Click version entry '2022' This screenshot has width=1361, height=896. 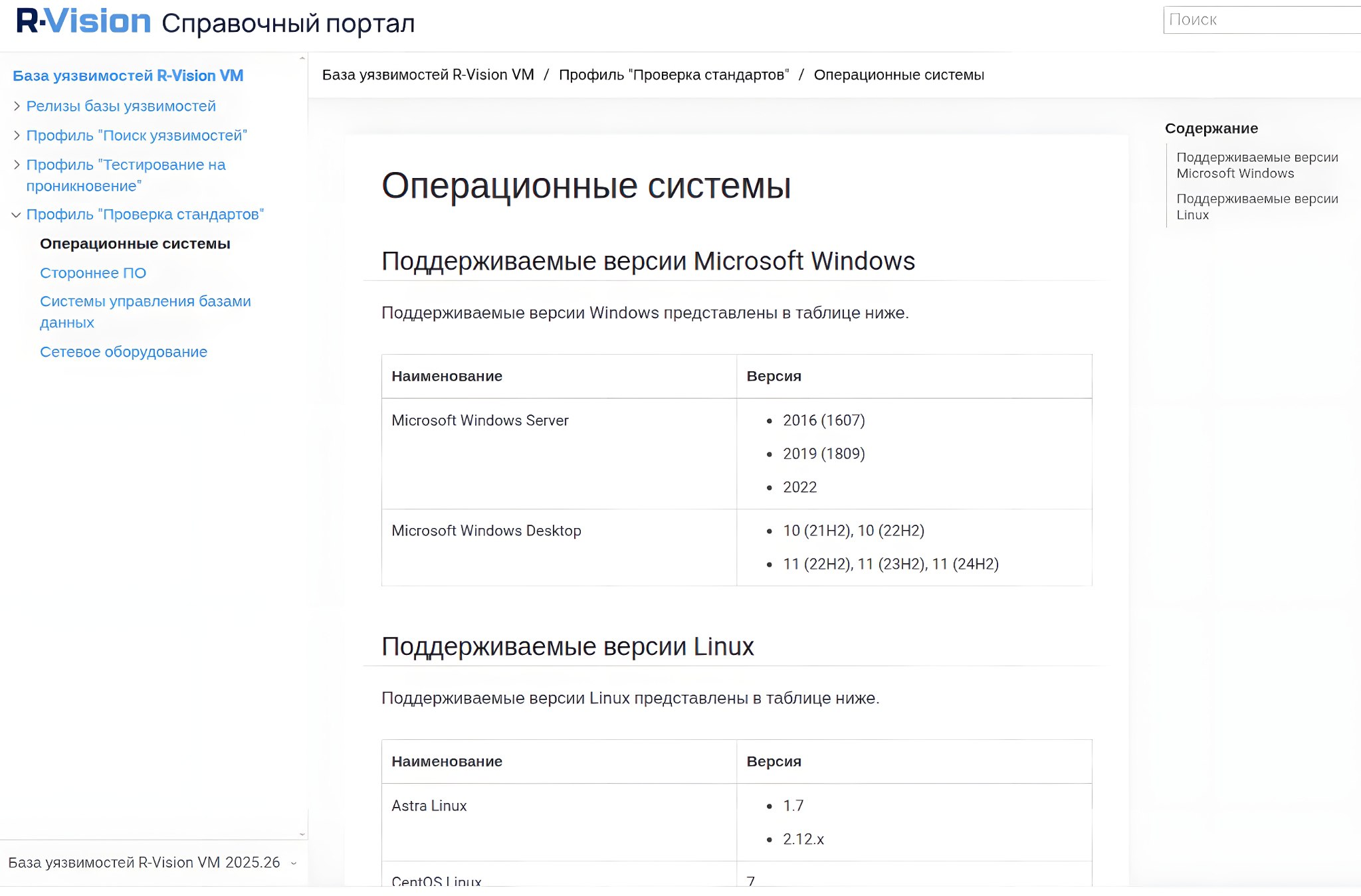(x=800, y=488)
